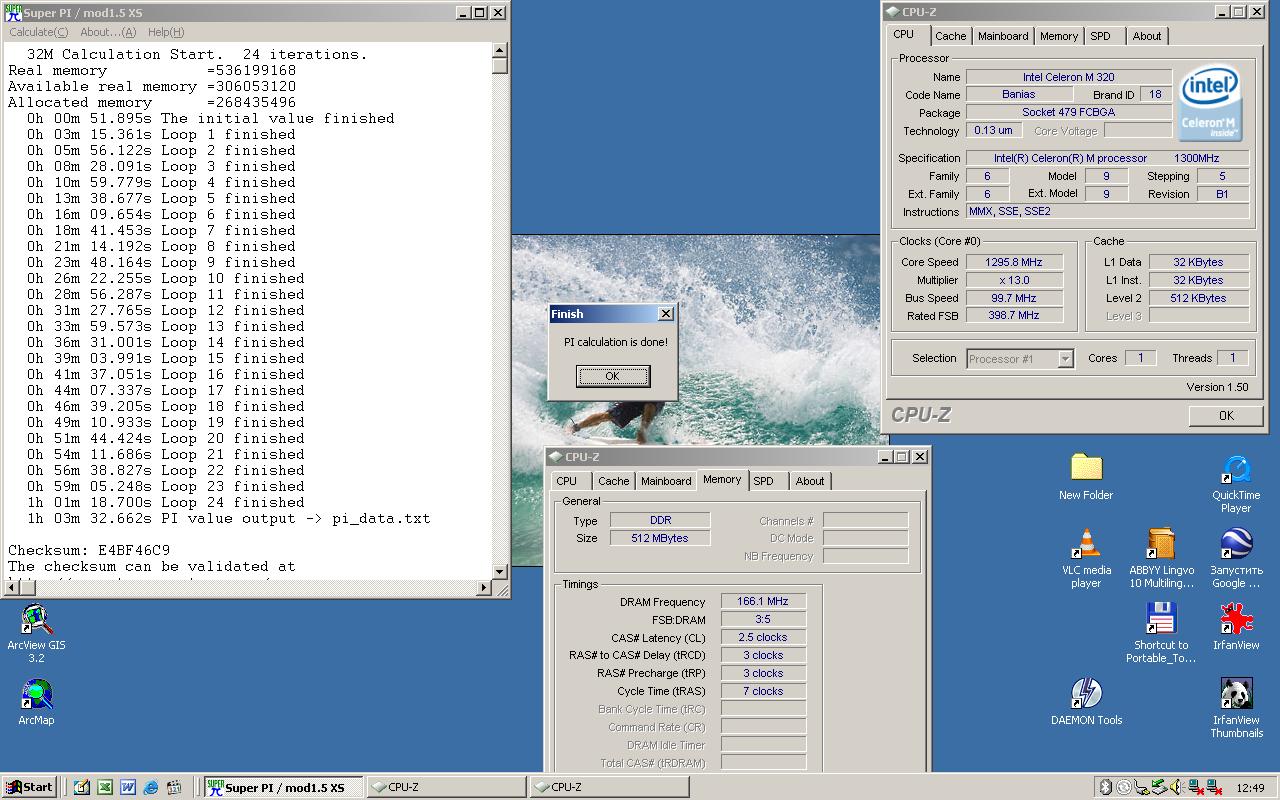Select About tab in lower CPU-Z window
The height and width of the screenshot is (800, 1280).
pyautogui.click(x=810, y=481)
